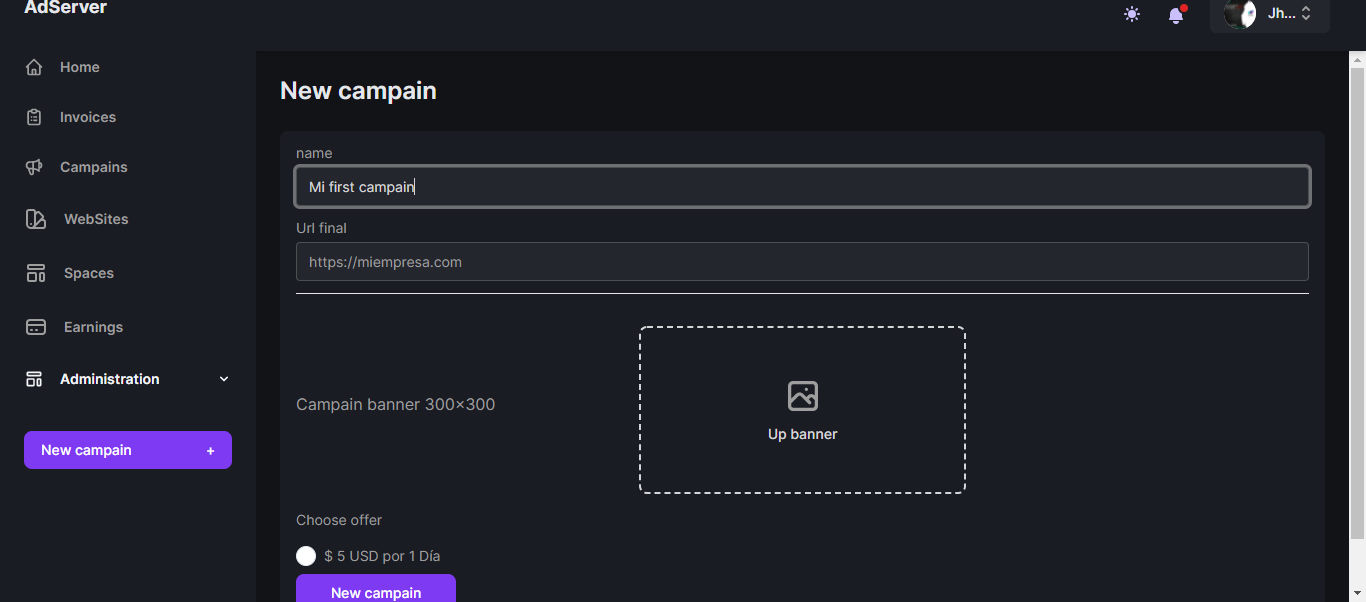Click the Administration layout icon
The width and height of the screenshot is (1366, 602).
(x=34, y=379)
